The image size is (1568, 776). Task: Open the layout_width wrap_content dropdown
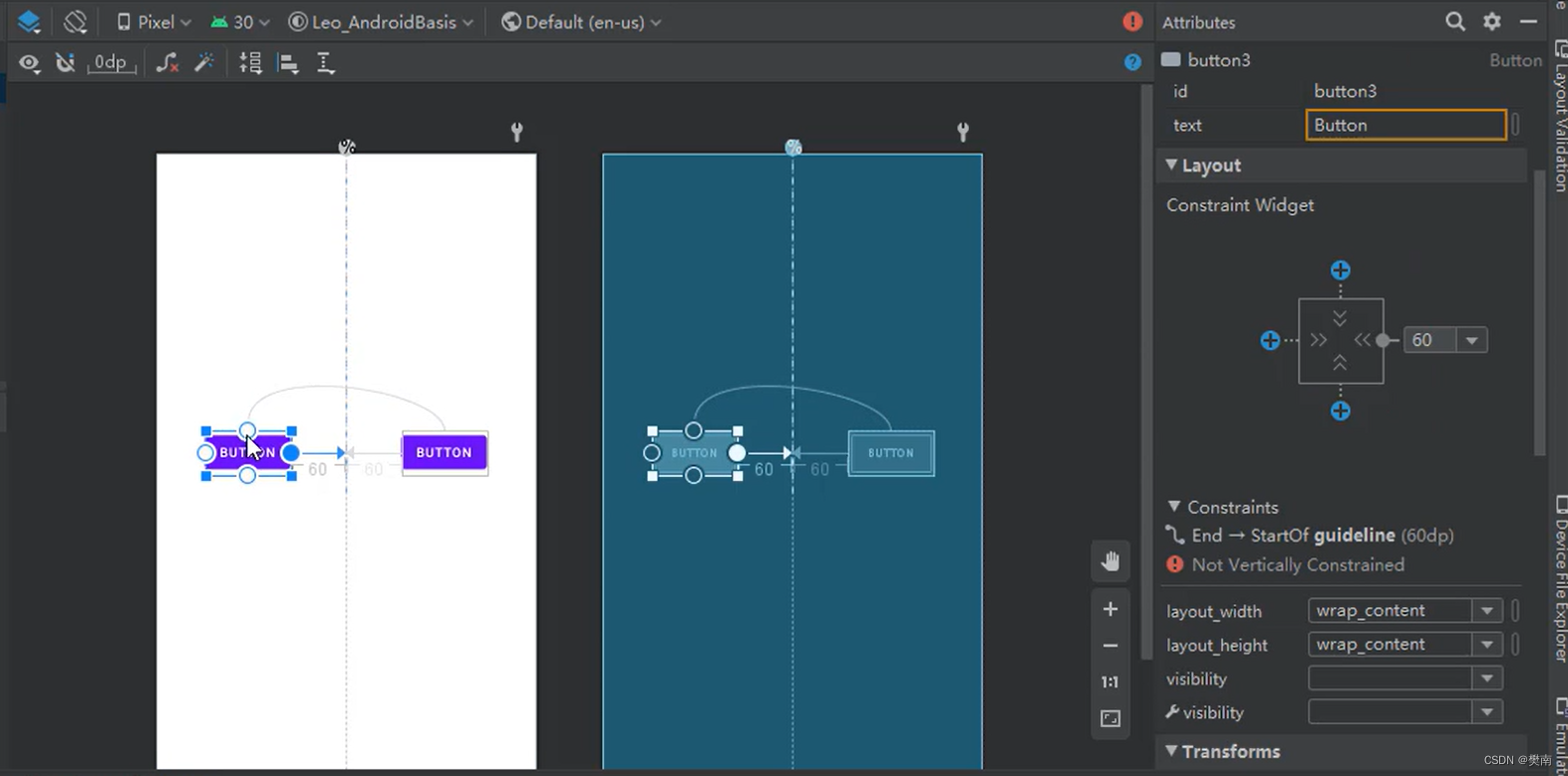pos(1486,610)
